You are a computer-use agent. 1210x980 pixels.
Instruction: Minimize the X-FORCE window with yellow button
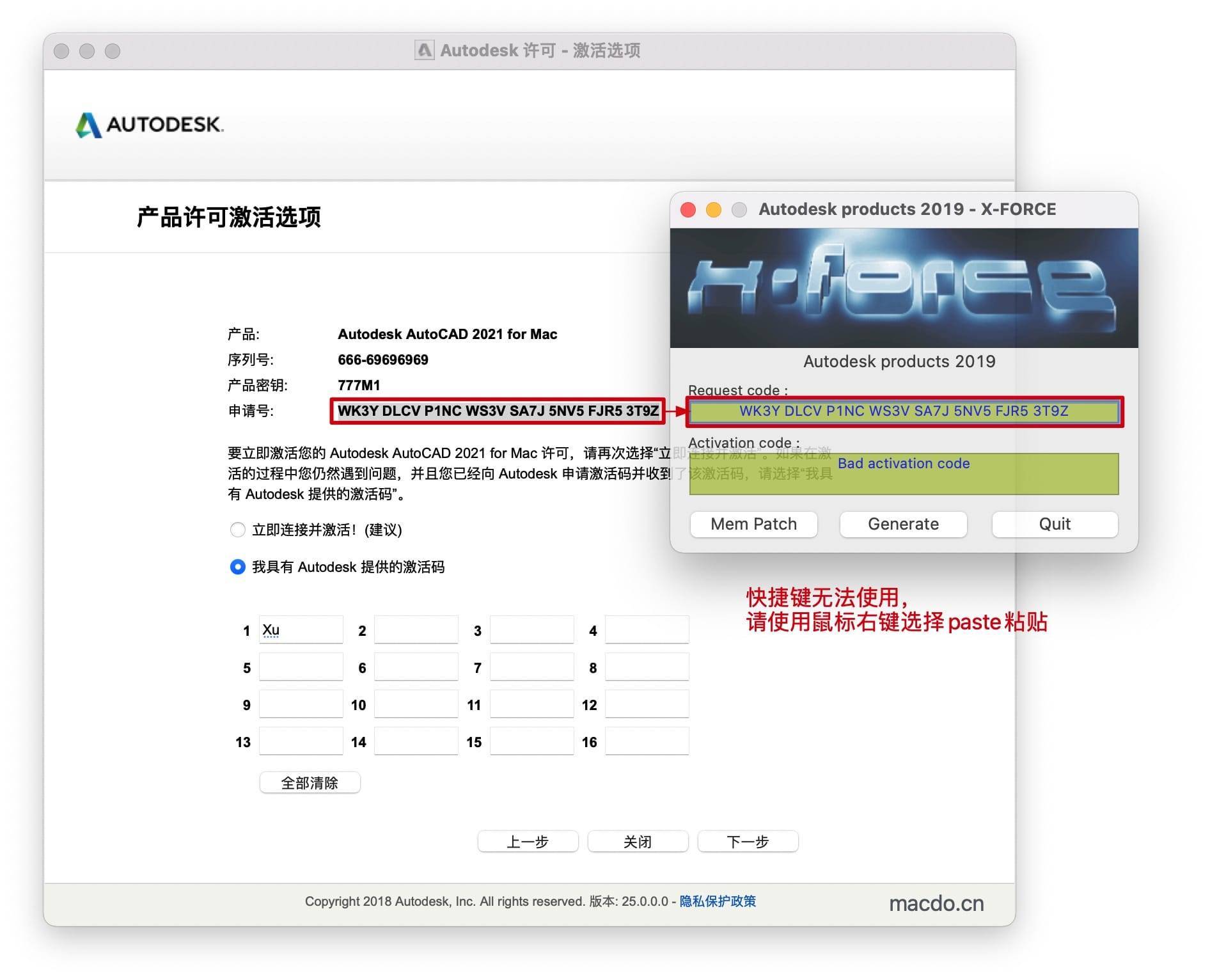(714, 210)
